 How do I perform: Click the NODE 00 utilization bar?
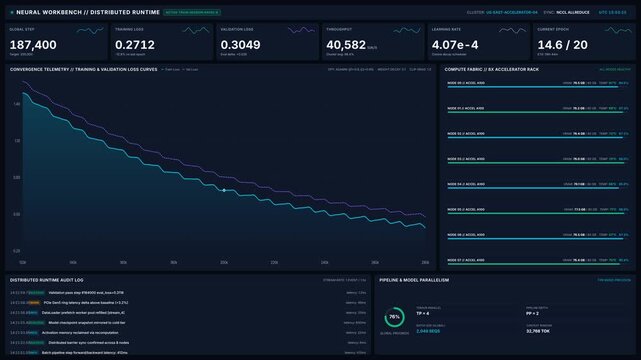tap(538, 87)
